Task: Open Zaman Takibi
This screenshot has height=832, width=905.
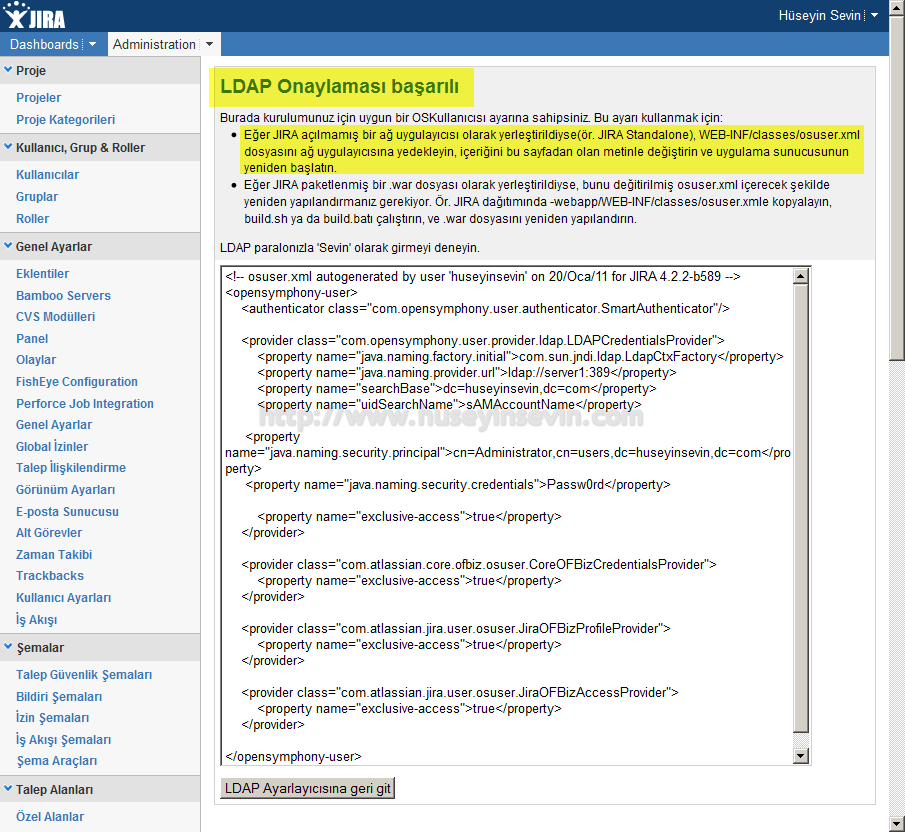Action: (54, 554)
